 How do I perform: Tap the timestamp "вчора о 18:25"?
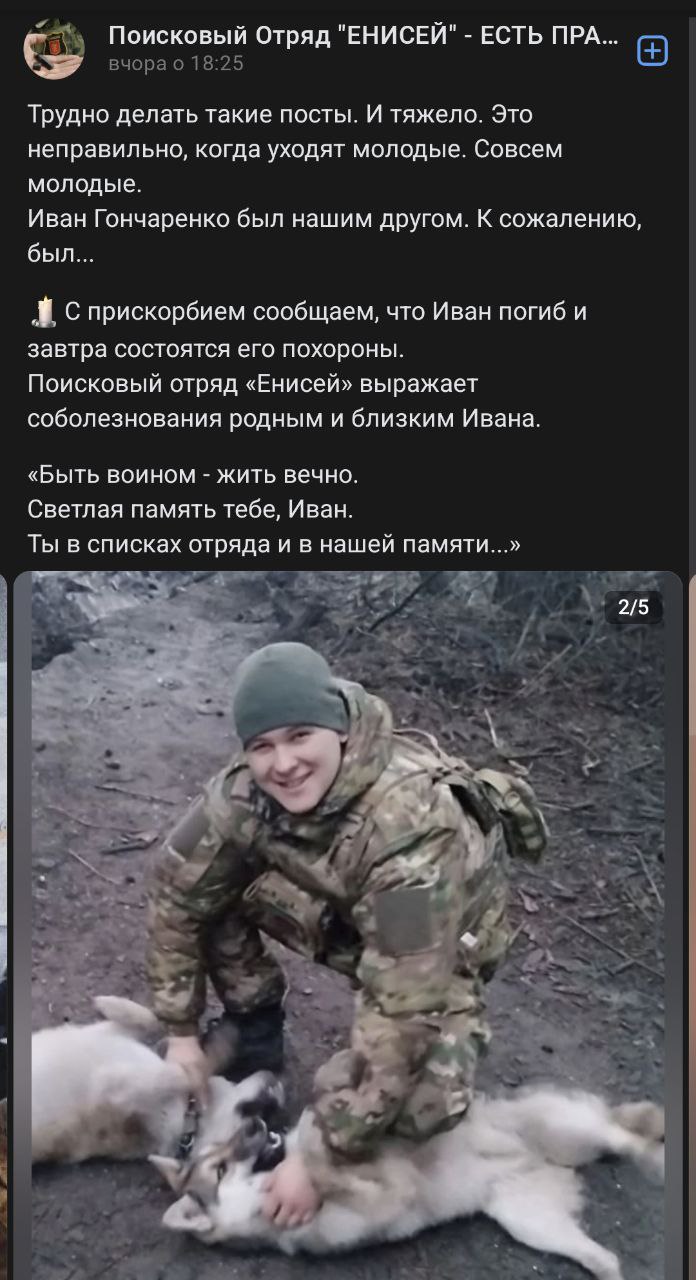(x=175, y=64)
